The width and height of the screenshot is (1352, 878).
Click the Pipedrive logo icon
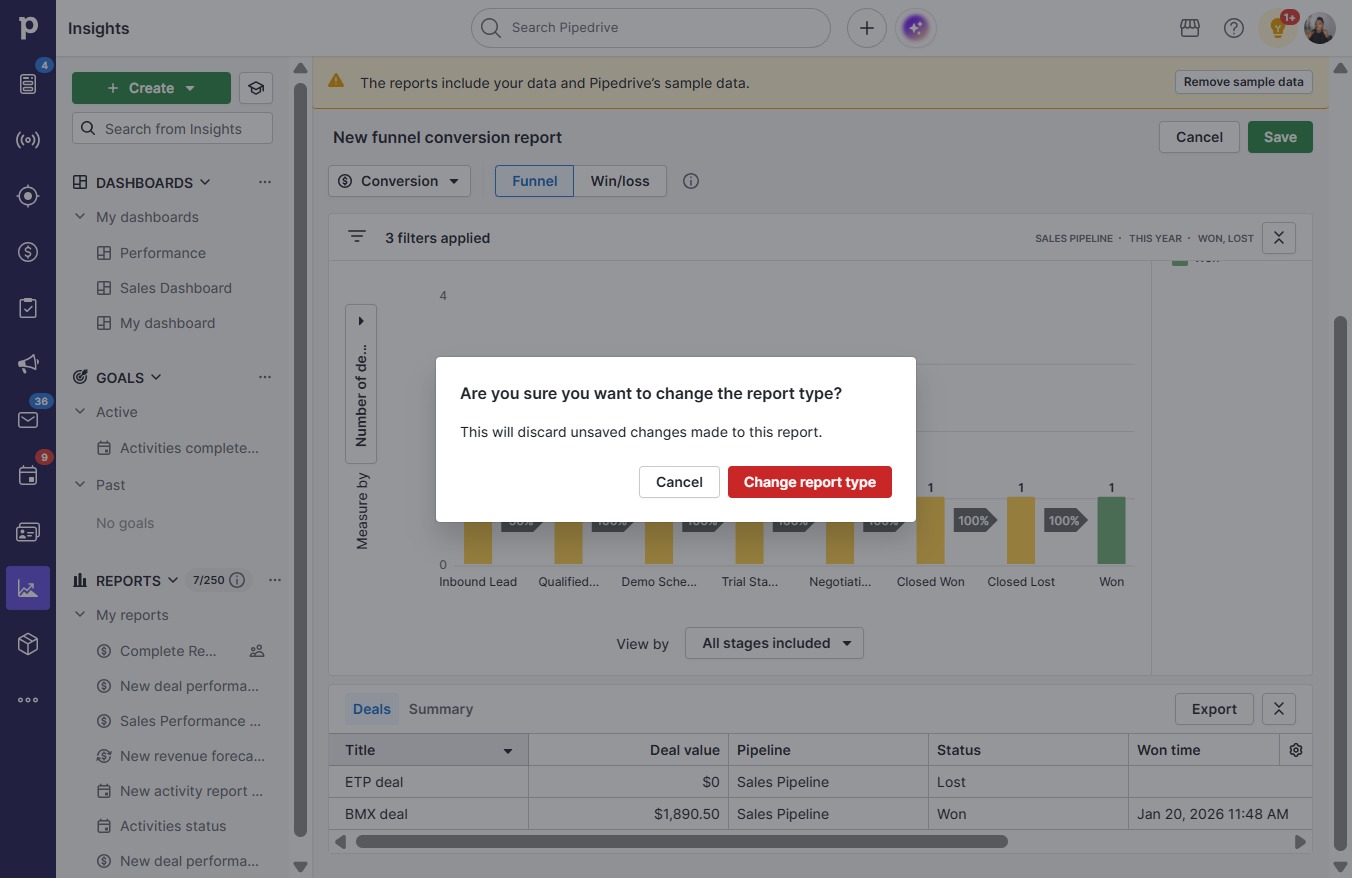pyautogui.click(x=28, y=28)
